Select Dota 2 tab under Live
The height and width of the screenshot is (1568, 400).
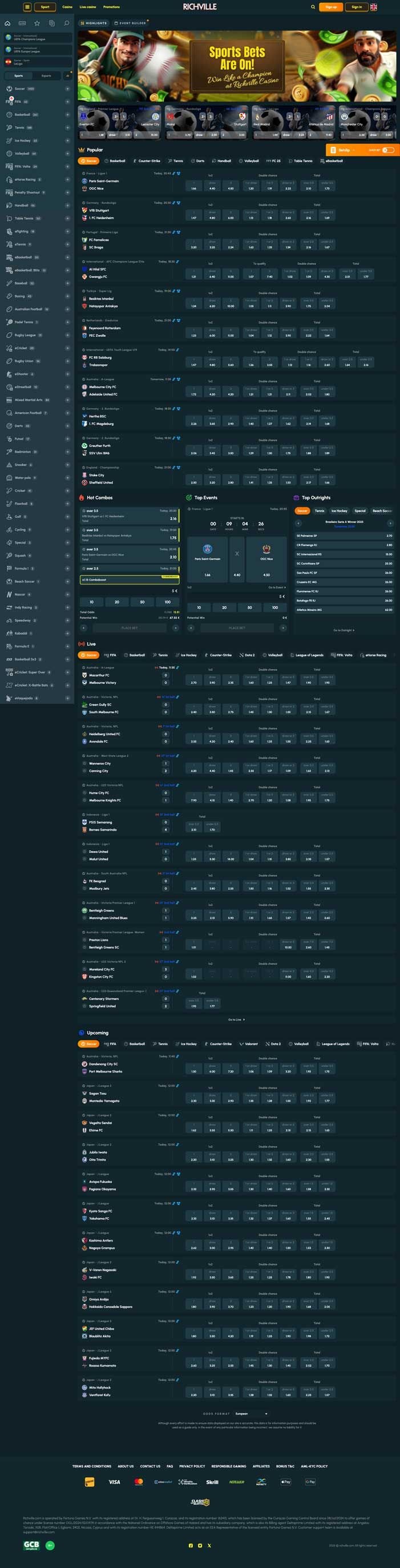click(247, 655)
